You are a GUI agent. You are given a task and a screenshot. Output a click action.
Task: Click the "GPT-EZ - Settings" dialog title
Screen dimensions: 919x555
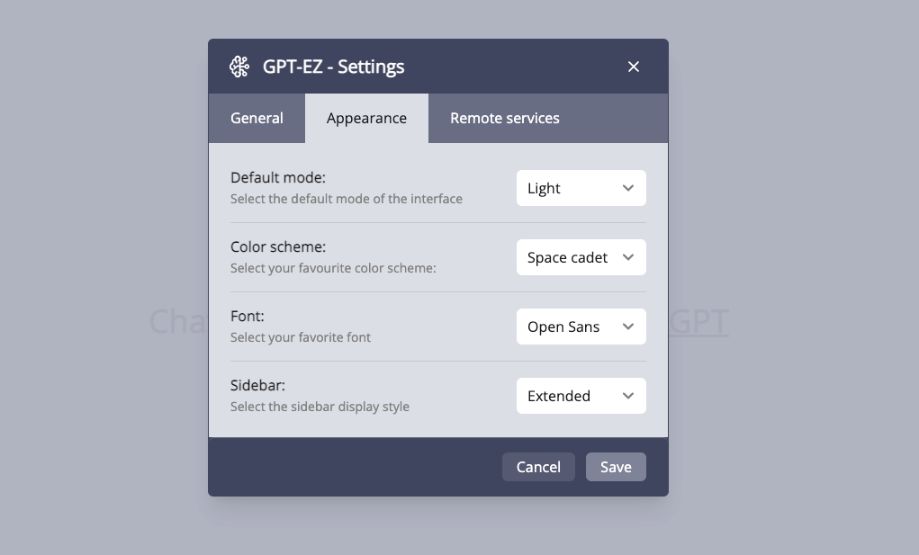coord(333,67)
